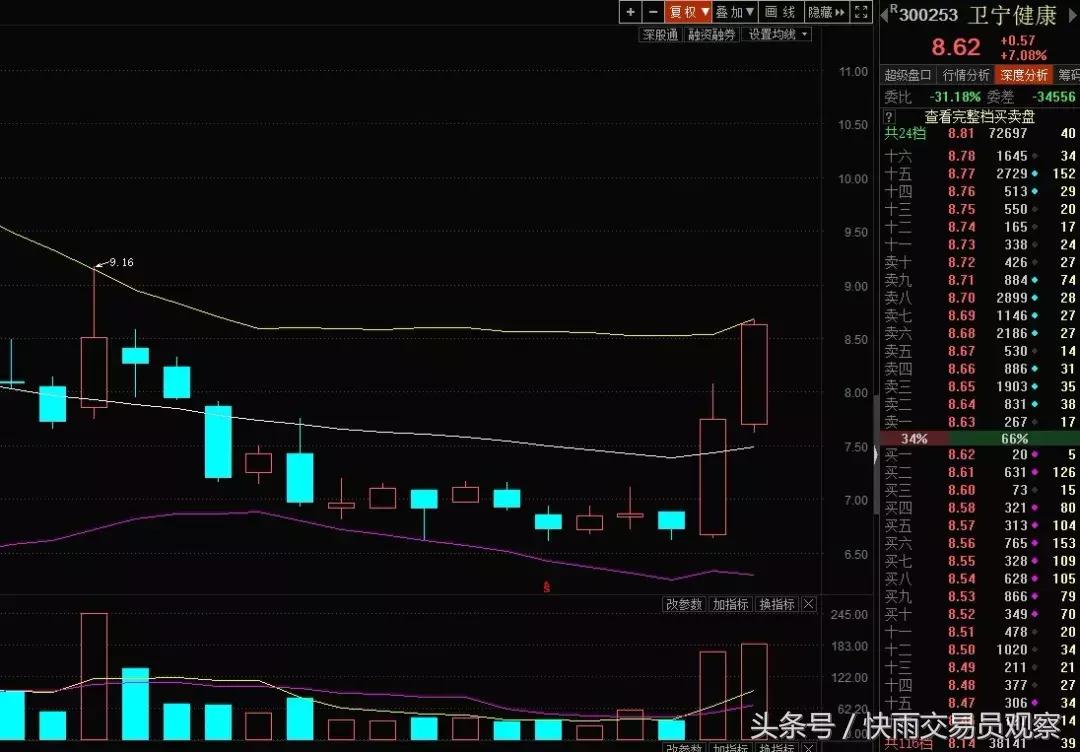1080x752 pixels.
Task: Zoom out the chart with minus icon
Action: [x=651, y=12]
